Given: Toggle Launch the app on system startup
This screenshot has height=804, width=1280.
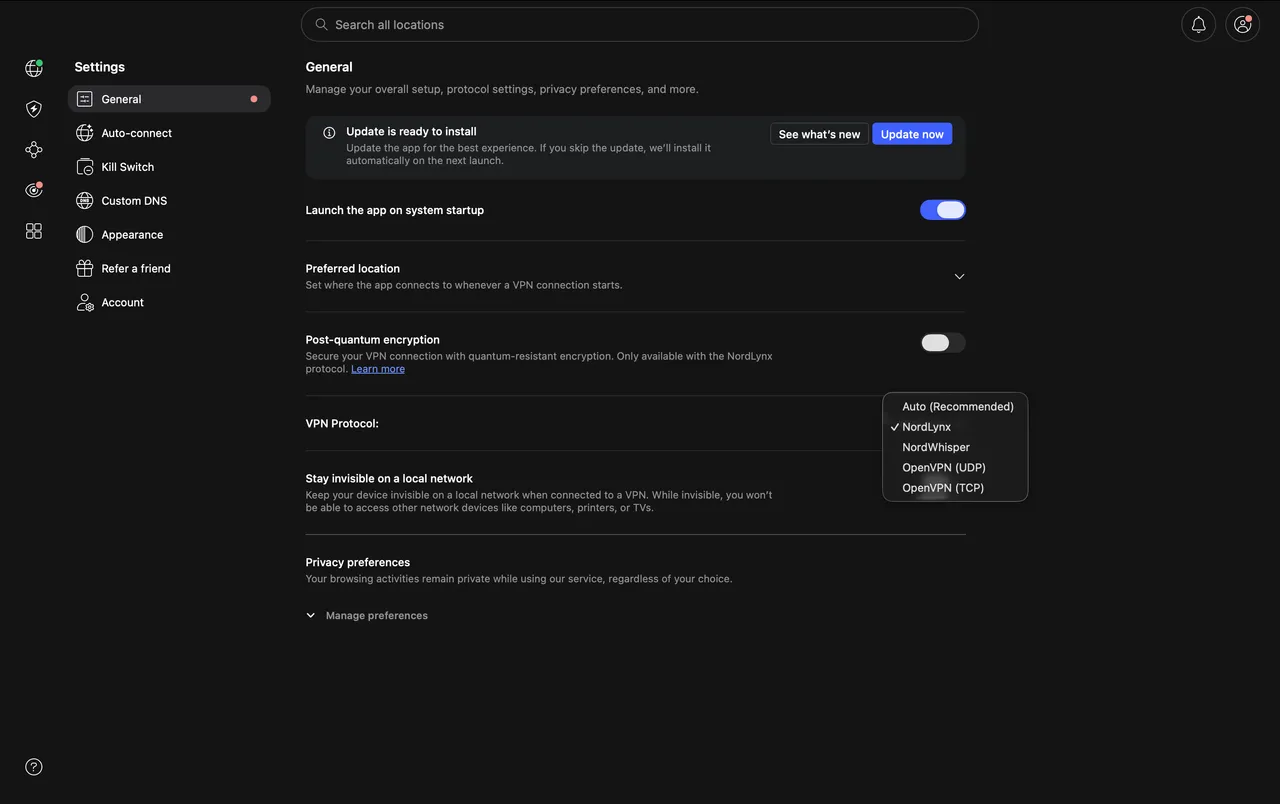Looking at the screenshot, I should [943, 210].
